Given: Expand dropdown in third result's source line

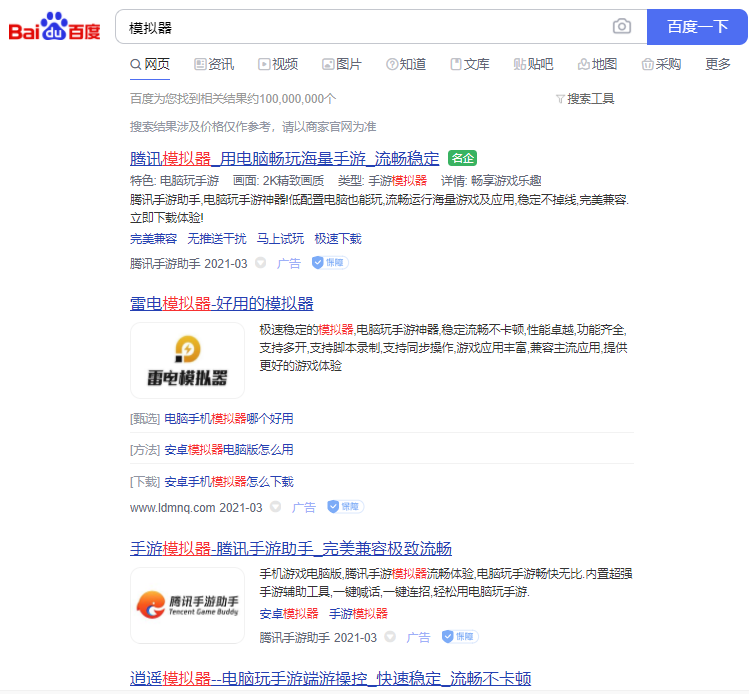Looking at the screenshot, I should point(390,637).
